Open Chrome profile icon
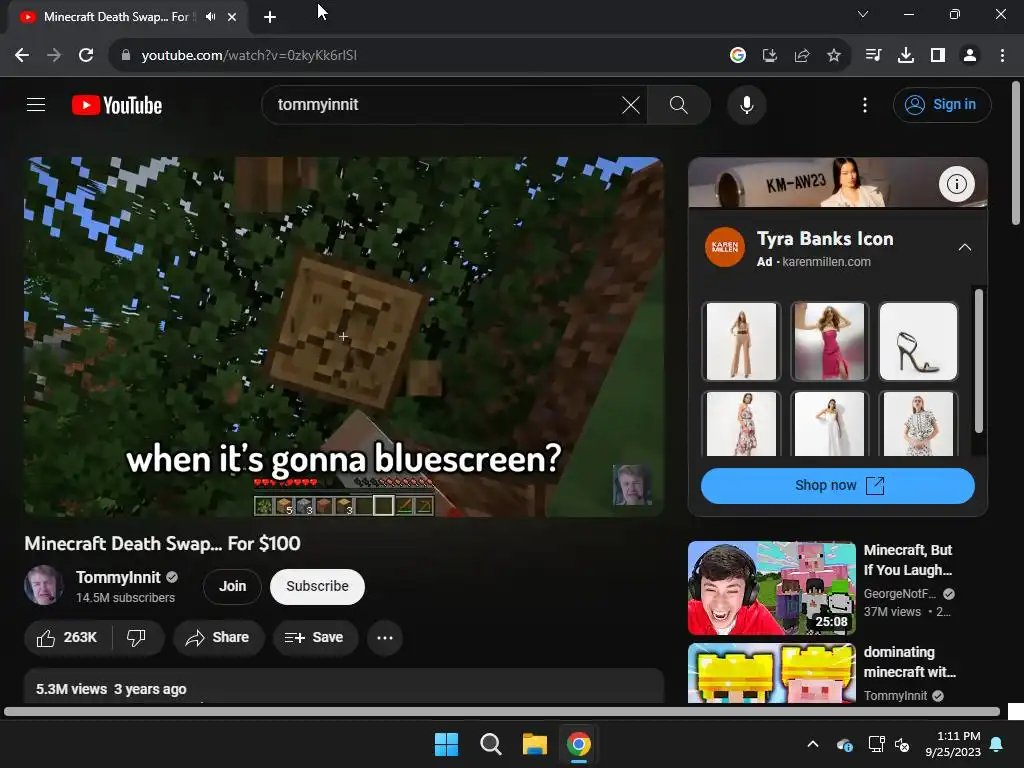Image resolution: width=1024 pixels, height=768 pixels. tap(970, 56)
